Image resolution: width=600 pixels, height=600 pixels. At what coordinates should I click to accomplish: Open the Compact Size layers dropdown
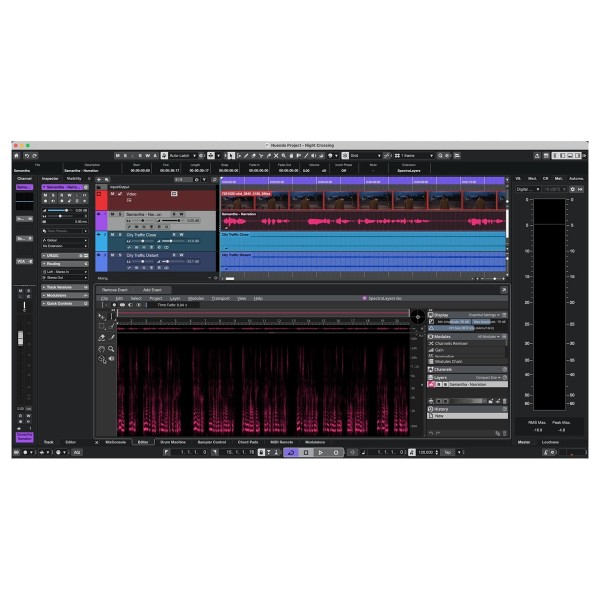tap(488, 378)
